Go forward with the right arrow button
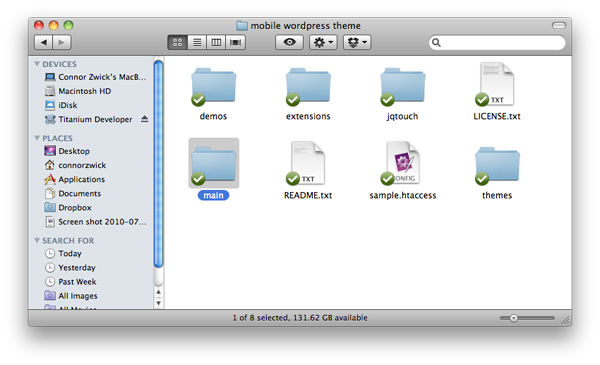The height and width of the screenshot is (365, 600). click(x=62, y=42)
